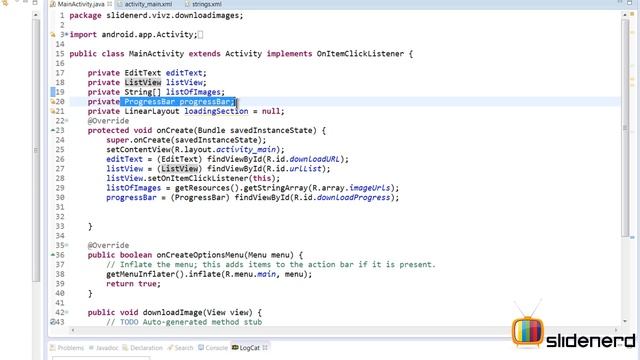Click 'MainActivity' in the class declaration
The width and height of the screenshot is (640, 360).
[x=156, y=54]
